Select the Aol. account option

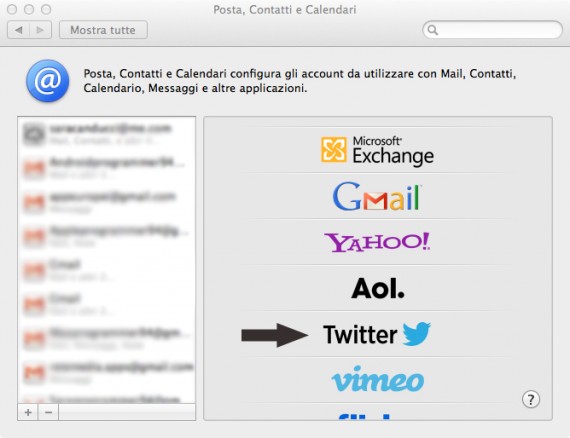(378, 288)
